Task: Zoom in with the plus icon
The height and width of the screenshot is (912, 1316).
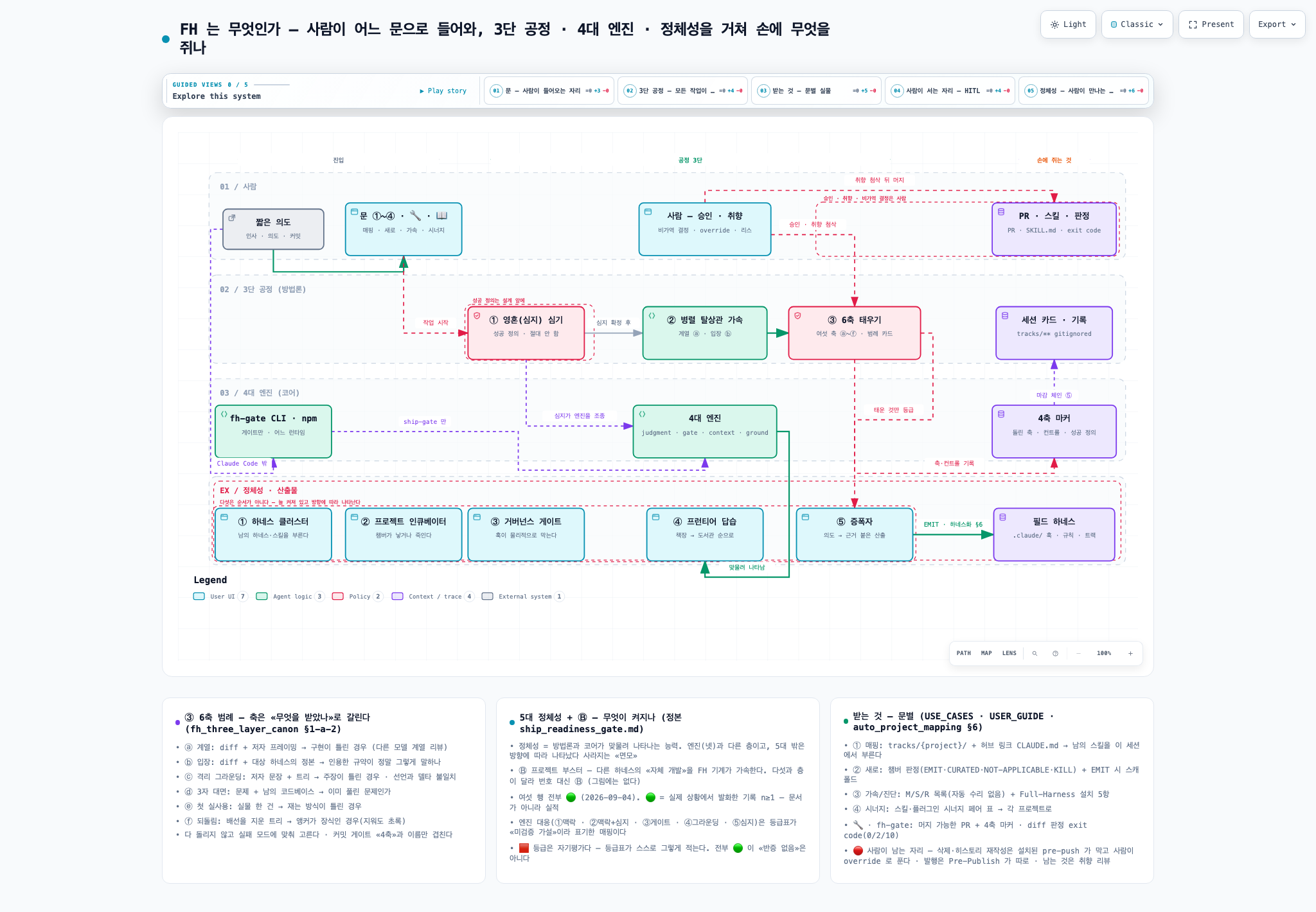Action: click(1130, 653)
